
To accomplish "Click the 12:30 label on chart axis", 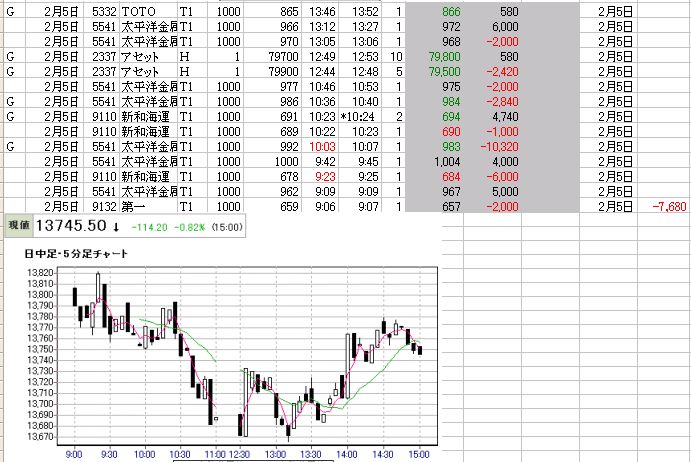I will tap(239, 454).
